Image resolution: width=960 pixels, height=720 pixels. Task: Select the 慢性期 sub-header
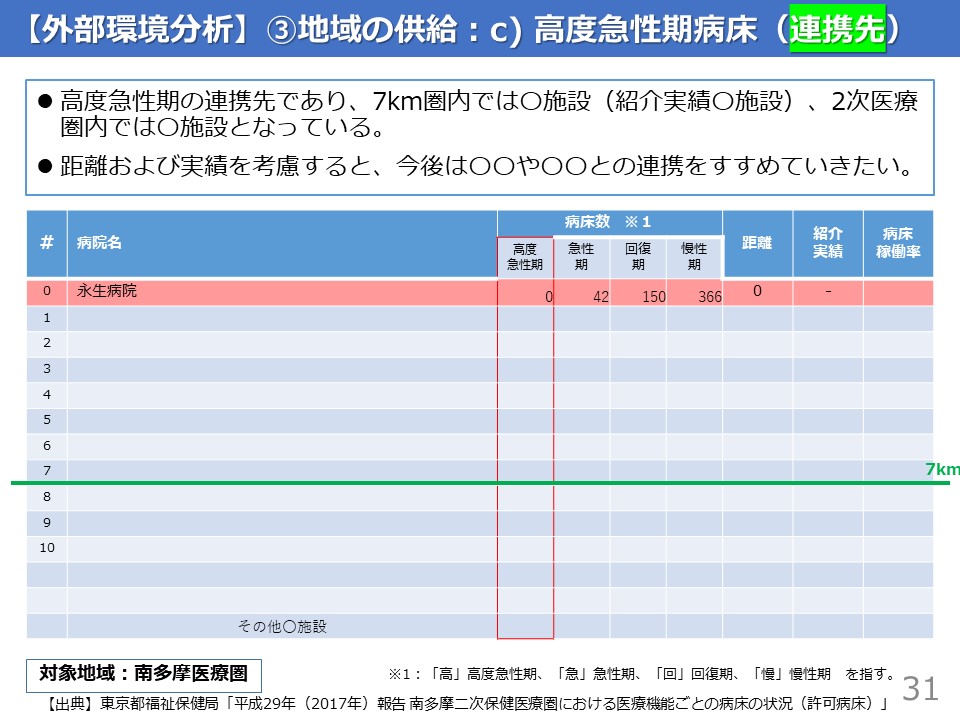click(694, 257)
